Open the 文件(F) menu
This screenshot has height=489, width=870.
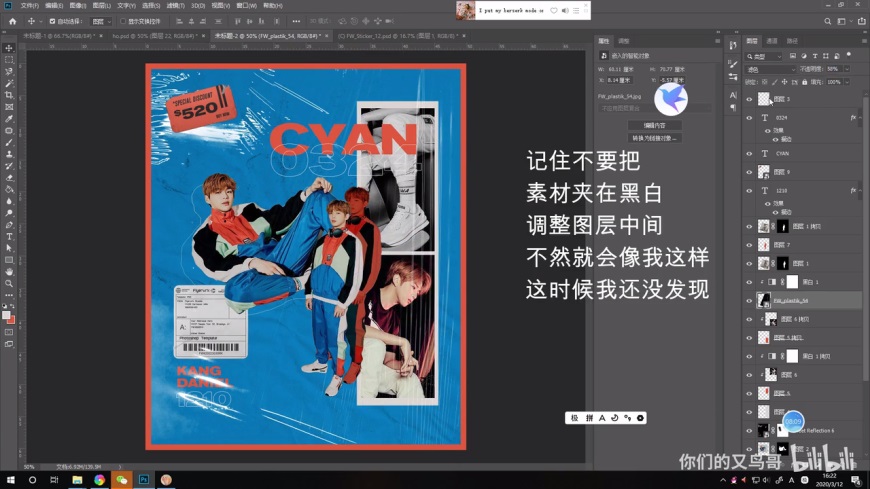coord(29,6)
